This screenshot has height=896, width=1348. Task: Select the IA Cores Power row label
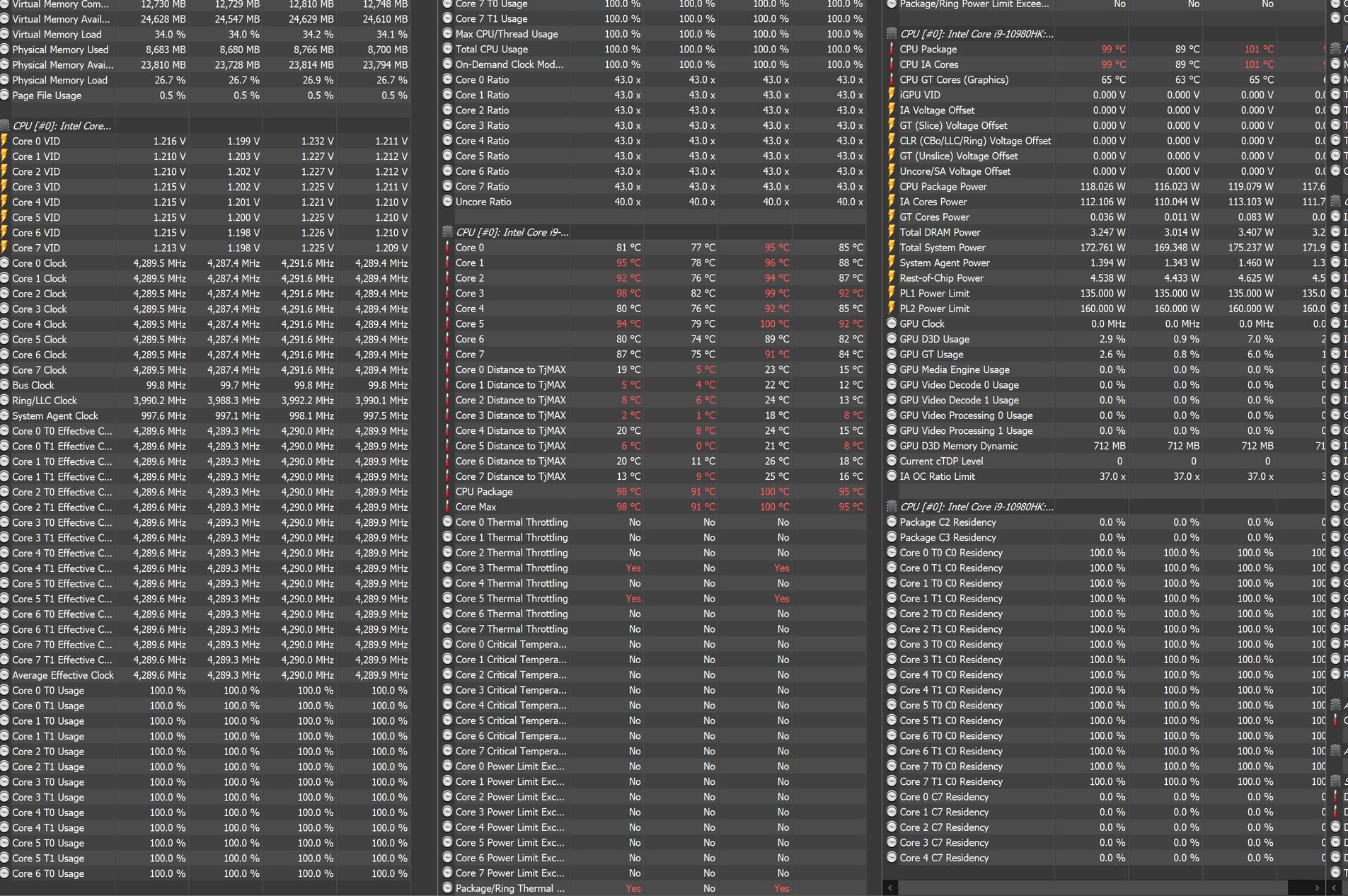tap(933, 202)
